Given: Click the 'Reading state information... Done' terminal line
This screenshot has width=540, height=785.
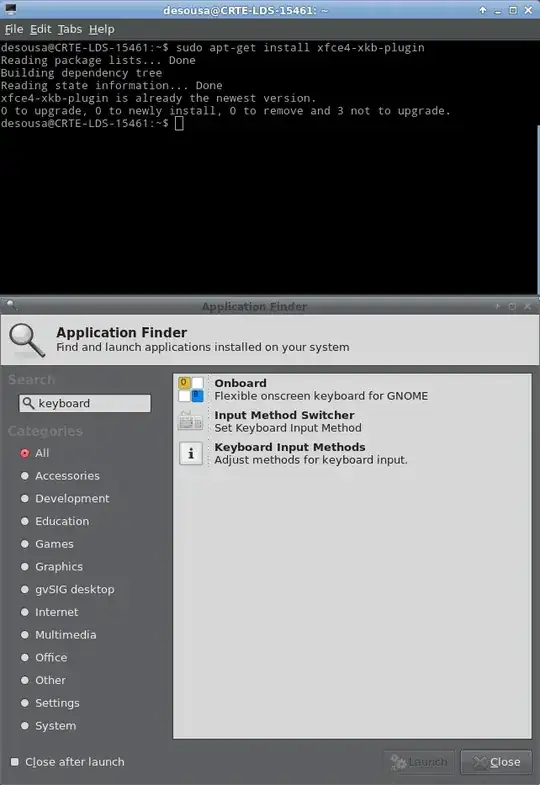Looking at the screenshot, I should tap(112, 86).
